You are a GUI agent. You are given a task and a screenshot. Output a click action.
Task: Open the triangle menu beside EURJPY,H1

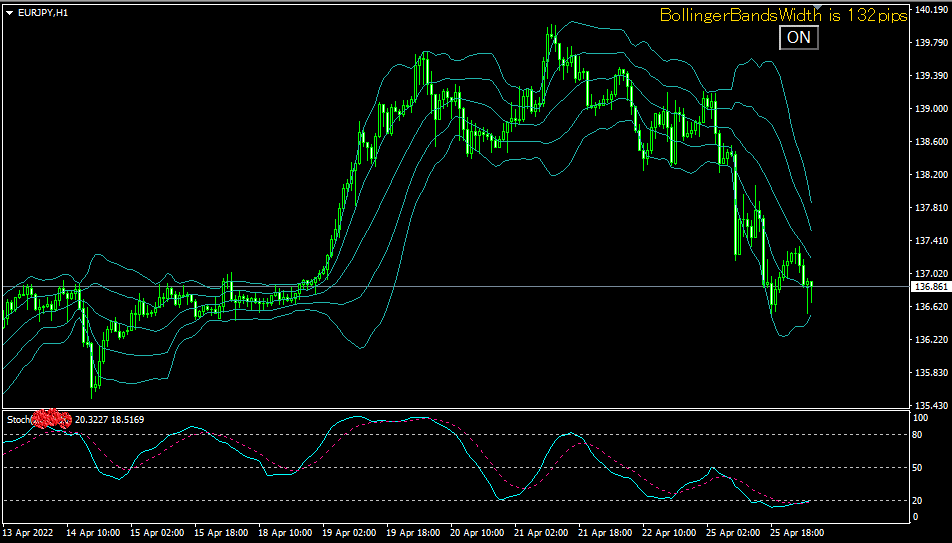(x=9, y=13)
